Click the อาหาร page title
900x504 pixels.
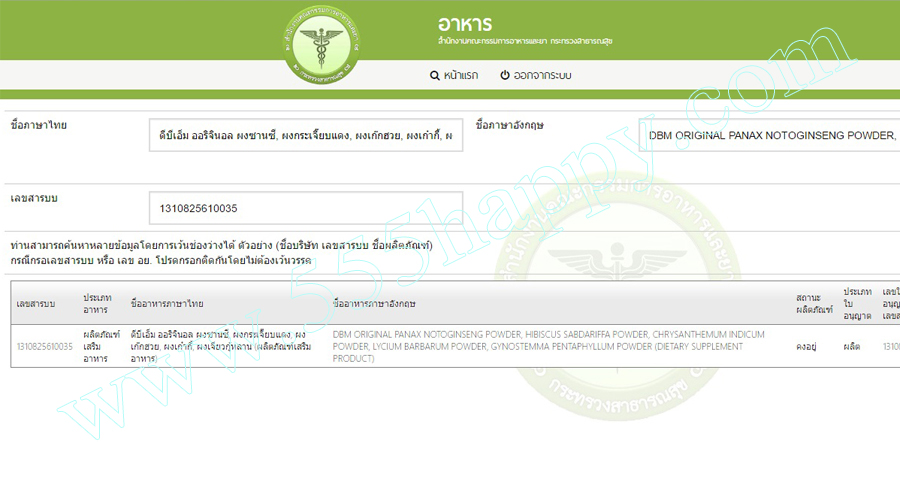465,24
